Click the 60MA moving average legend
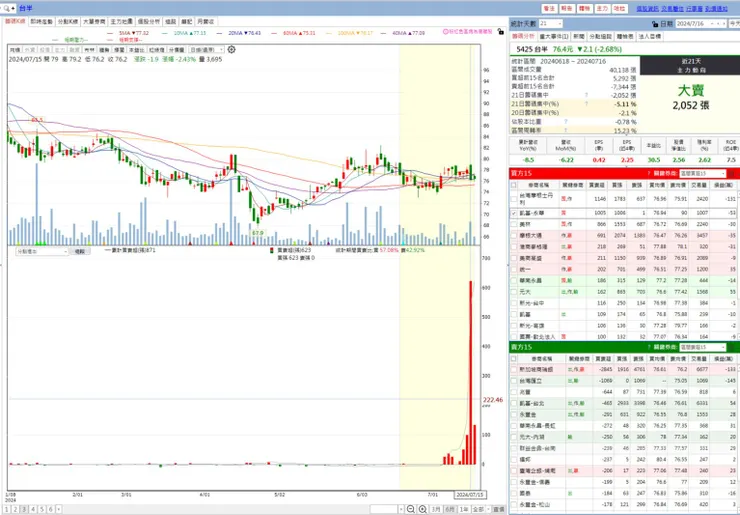The height and width of the screenshot is (515, 740). coord(299,33)
